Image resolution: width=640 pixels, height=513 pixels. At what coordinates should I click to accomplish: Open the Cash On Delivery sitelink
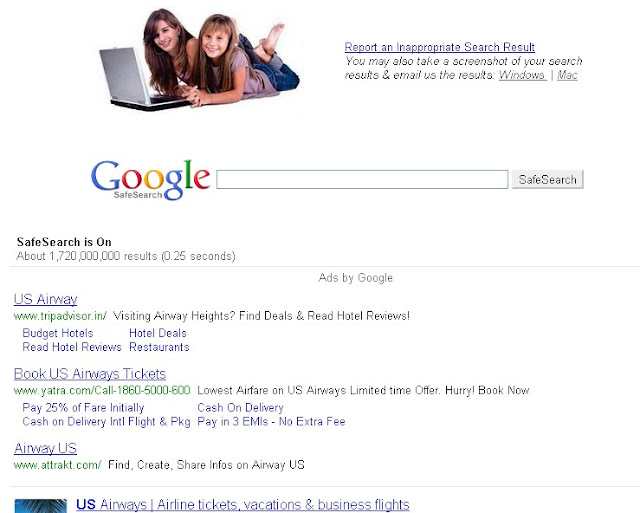240,408
